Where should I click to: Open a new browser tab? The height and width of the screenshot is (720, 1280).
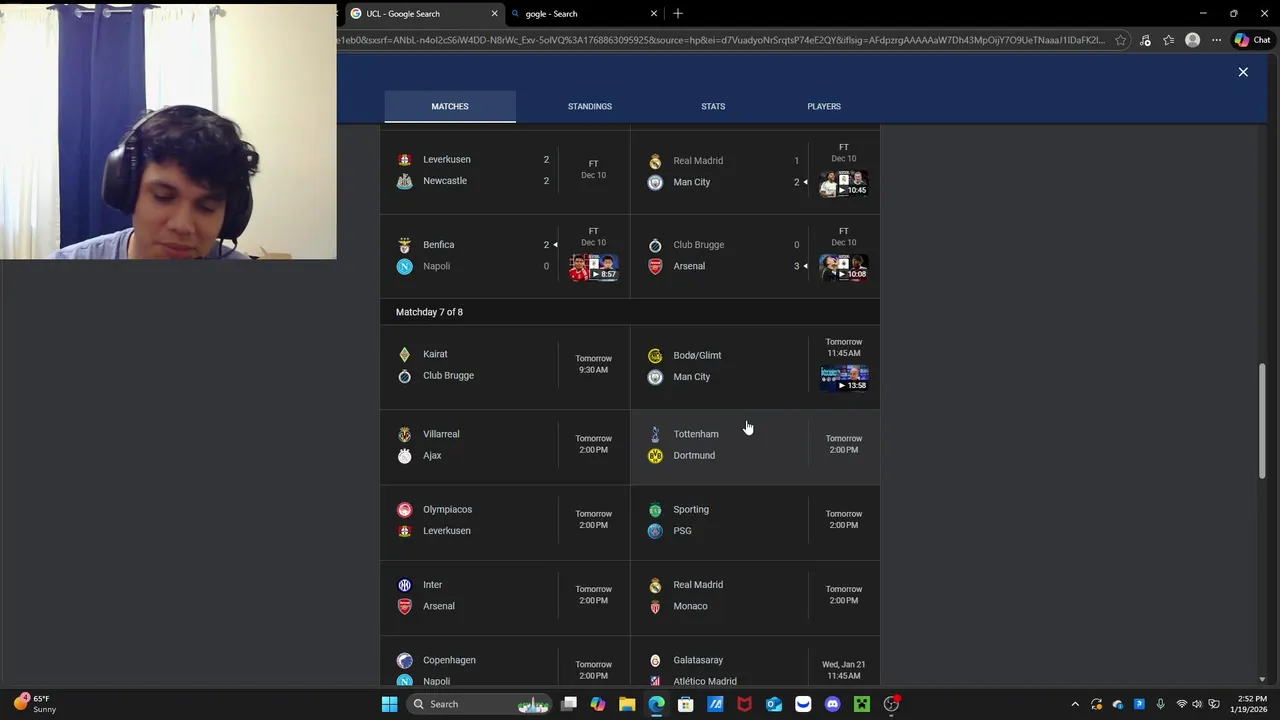pyautogui.click(x=678, y=14)
